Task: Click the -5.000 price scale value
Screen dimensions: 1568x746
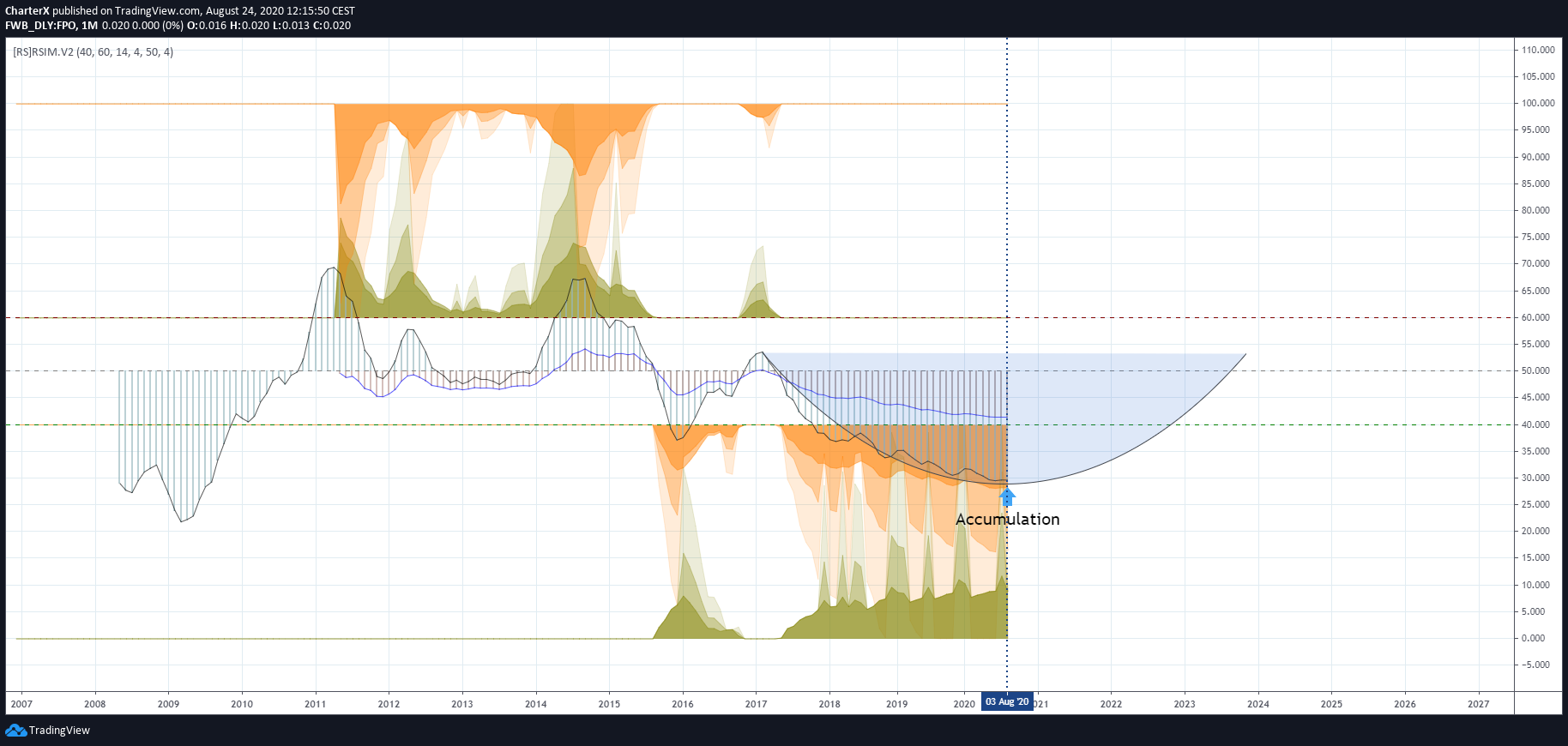Action: click(1535, 665)
